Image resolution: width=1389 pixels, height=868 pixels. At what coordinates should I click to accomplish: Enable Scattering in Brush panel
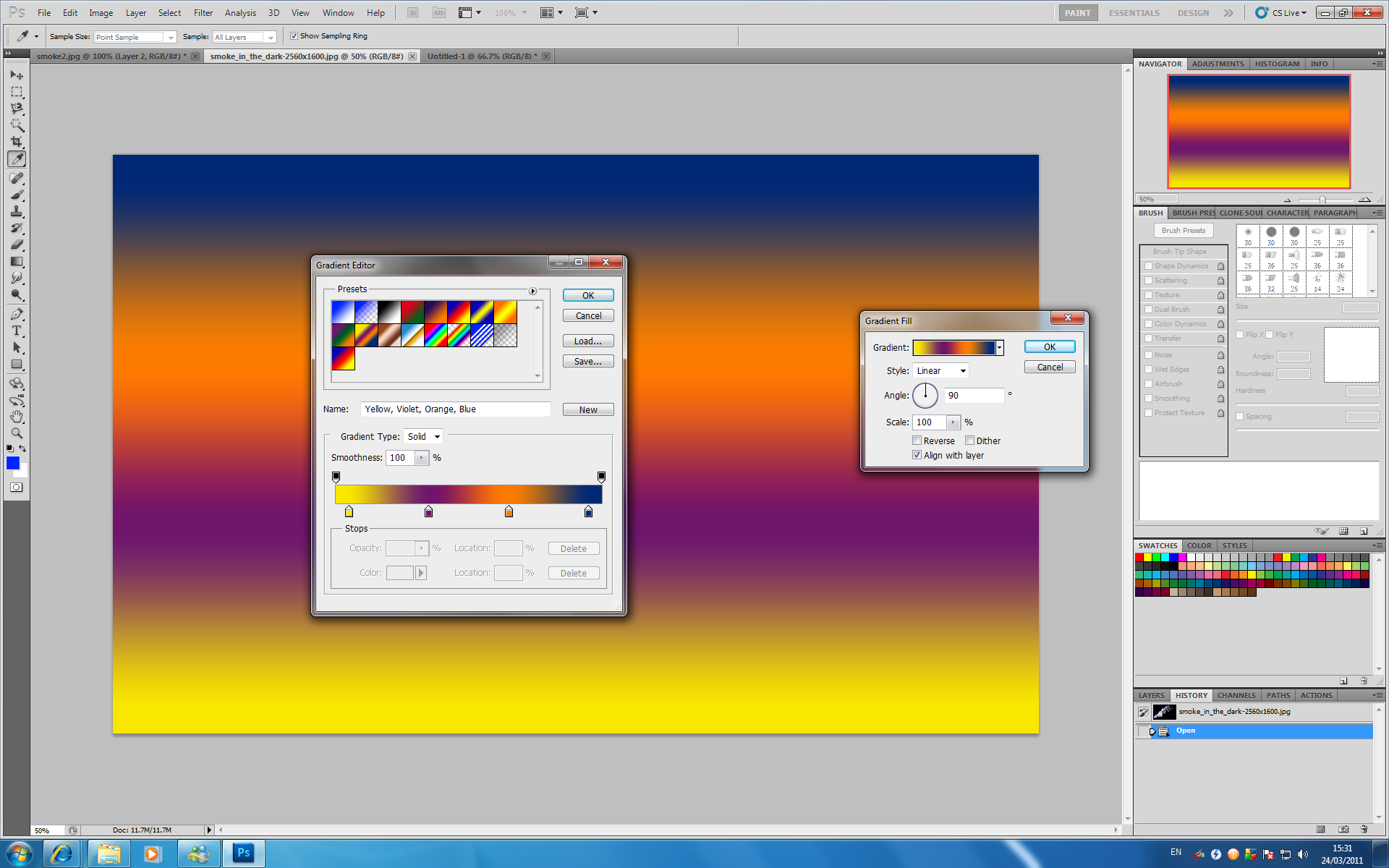(1148, 281)
